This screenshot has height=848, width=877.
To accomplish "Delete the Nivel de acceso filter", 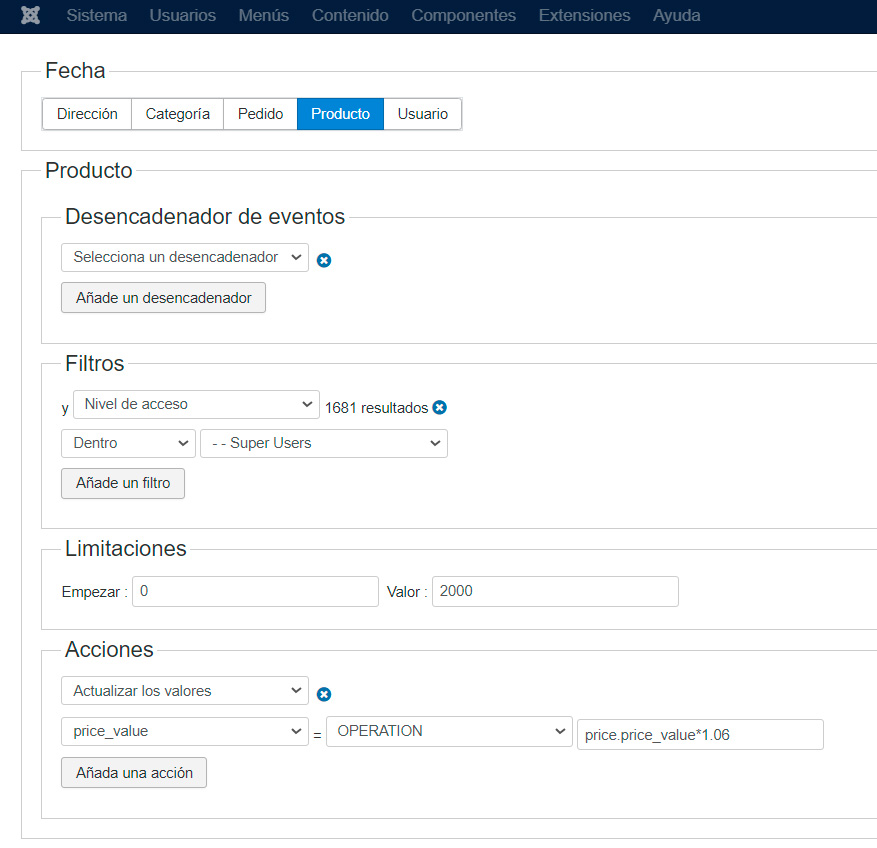I will click(440, 408).
